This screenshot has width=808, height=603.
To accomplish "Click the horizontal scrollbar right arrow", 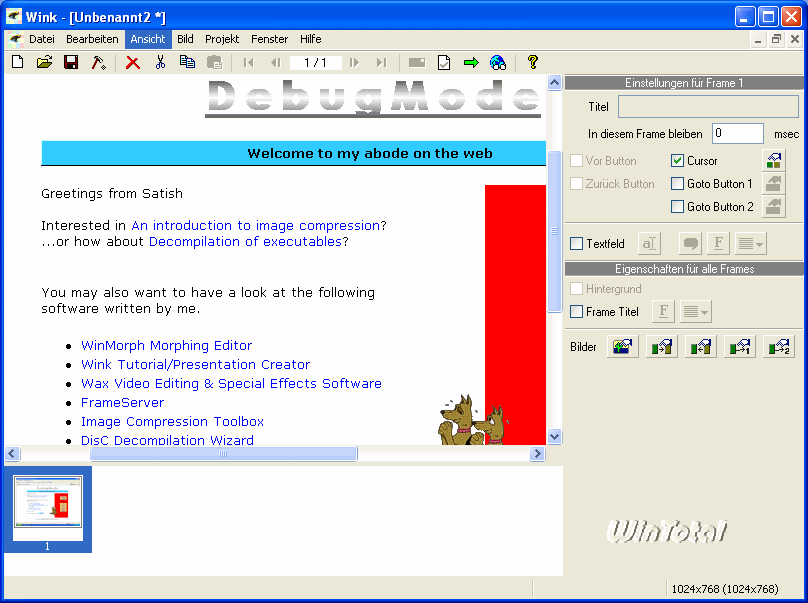I will (537, 454).
